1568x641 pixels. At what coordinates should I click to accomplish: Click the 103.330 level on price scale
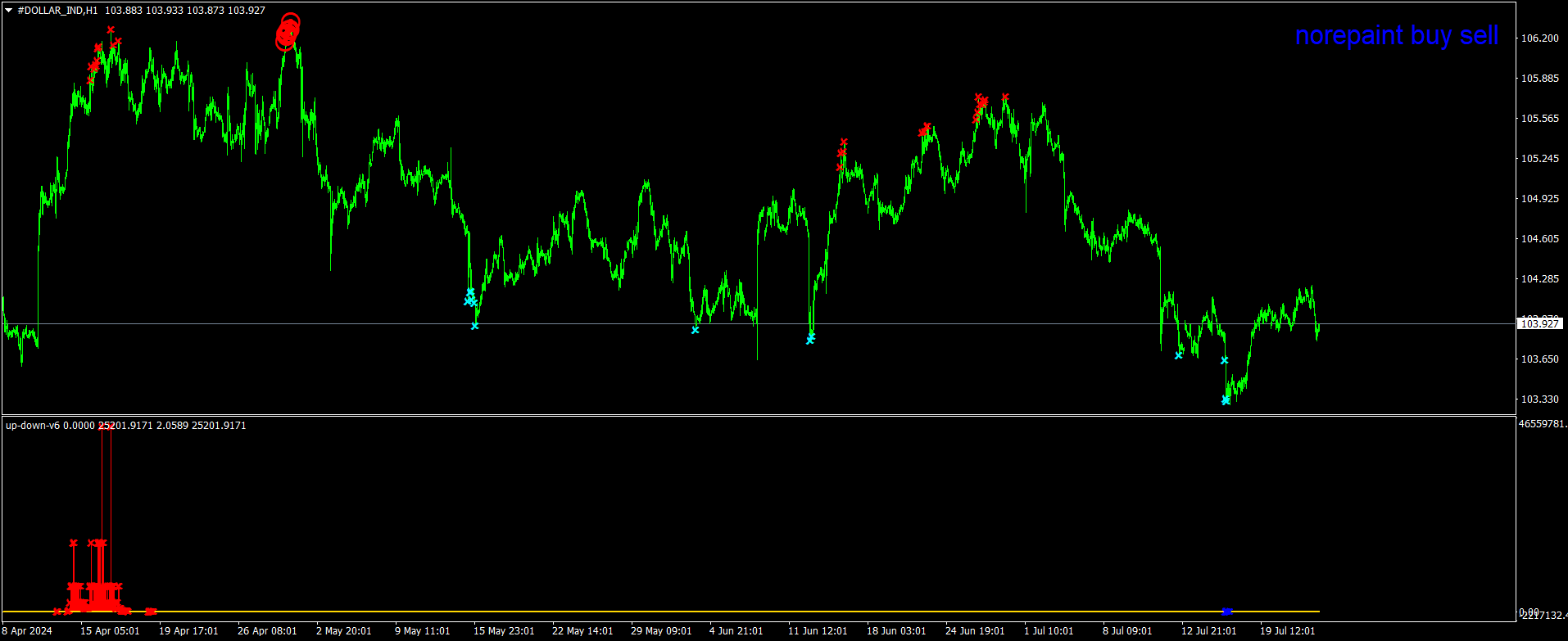point(1539,399)
